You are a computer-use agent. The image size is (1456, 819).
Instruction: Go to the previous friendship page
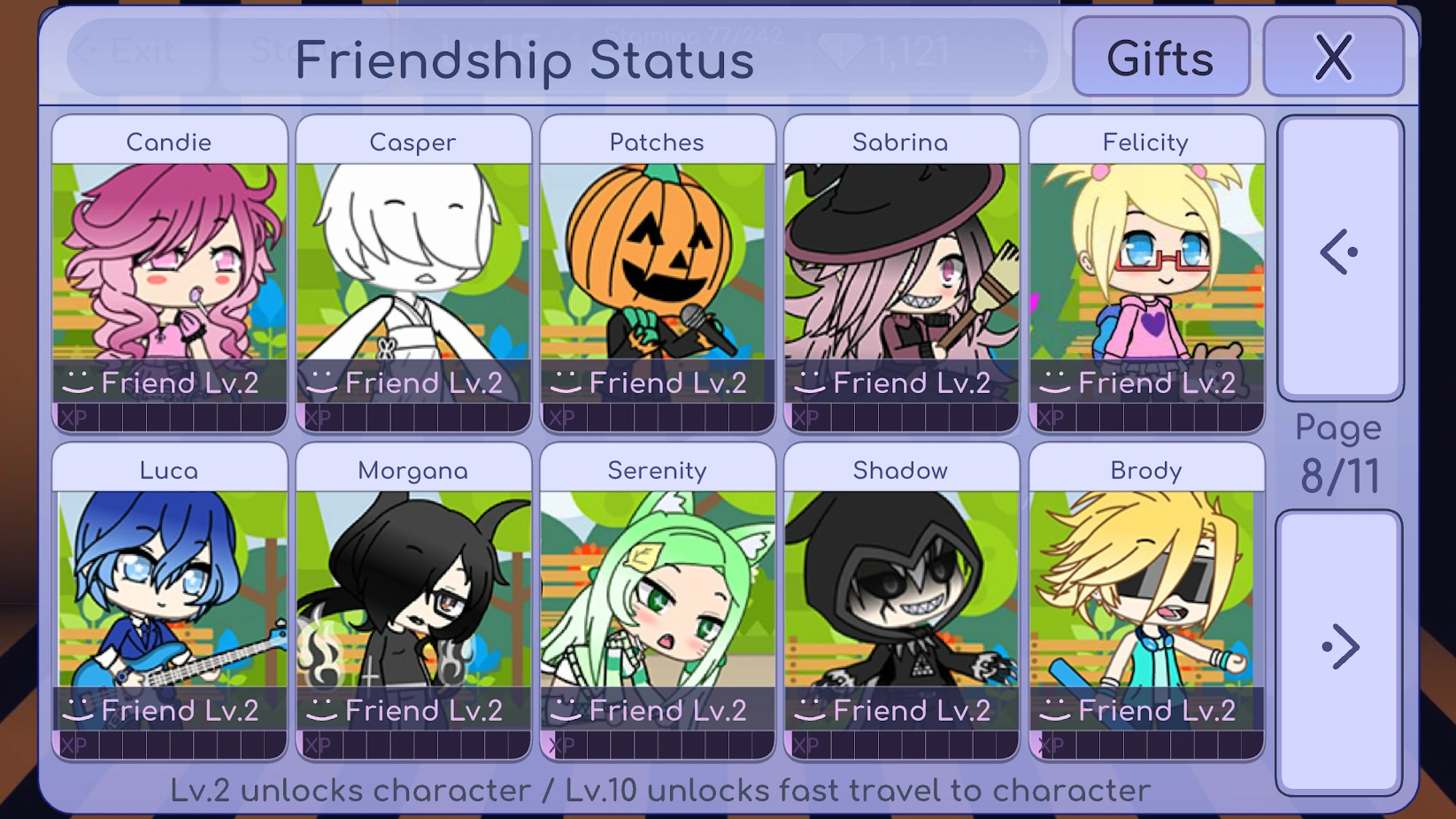tap(1340, 257)
